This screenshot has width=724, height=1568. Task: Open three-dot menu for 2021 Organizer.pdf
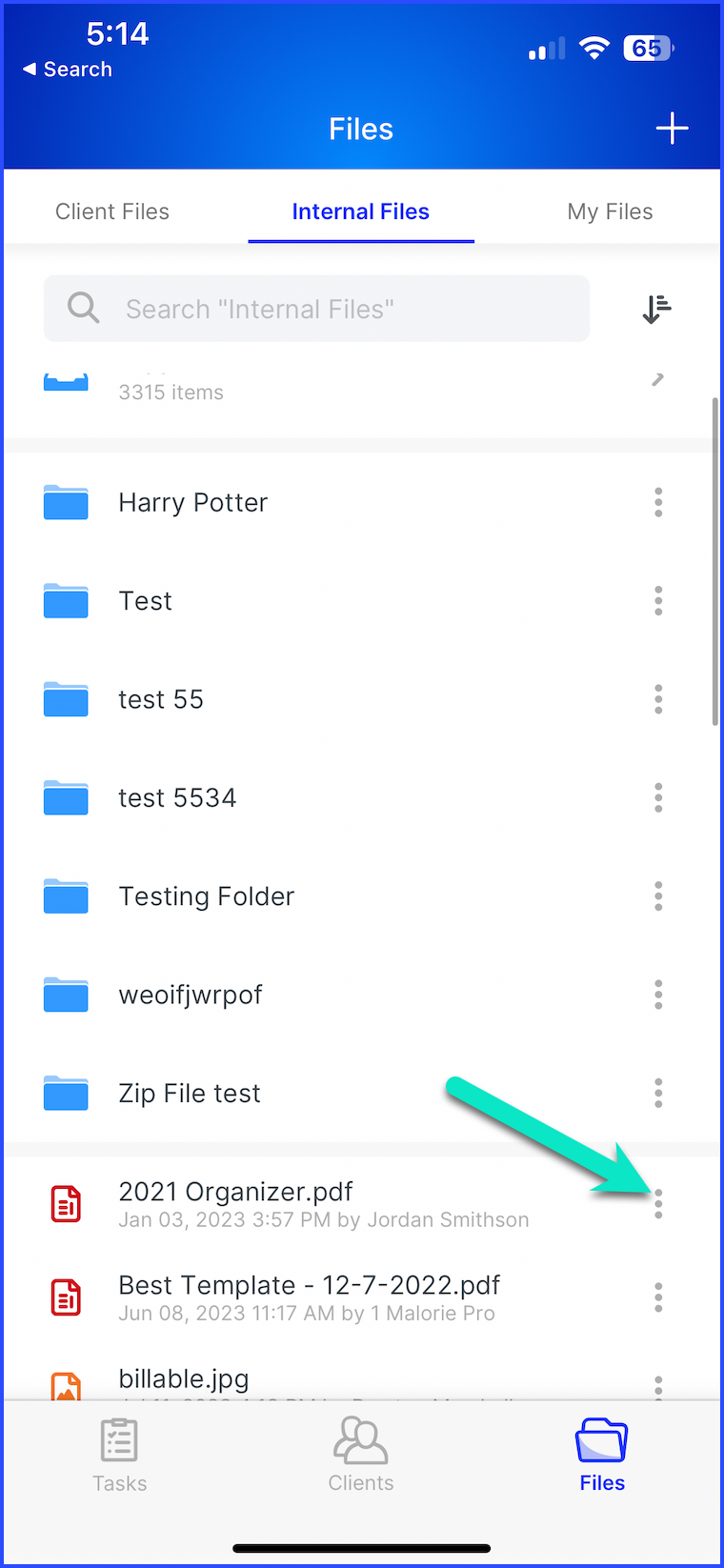point(658,1204)
